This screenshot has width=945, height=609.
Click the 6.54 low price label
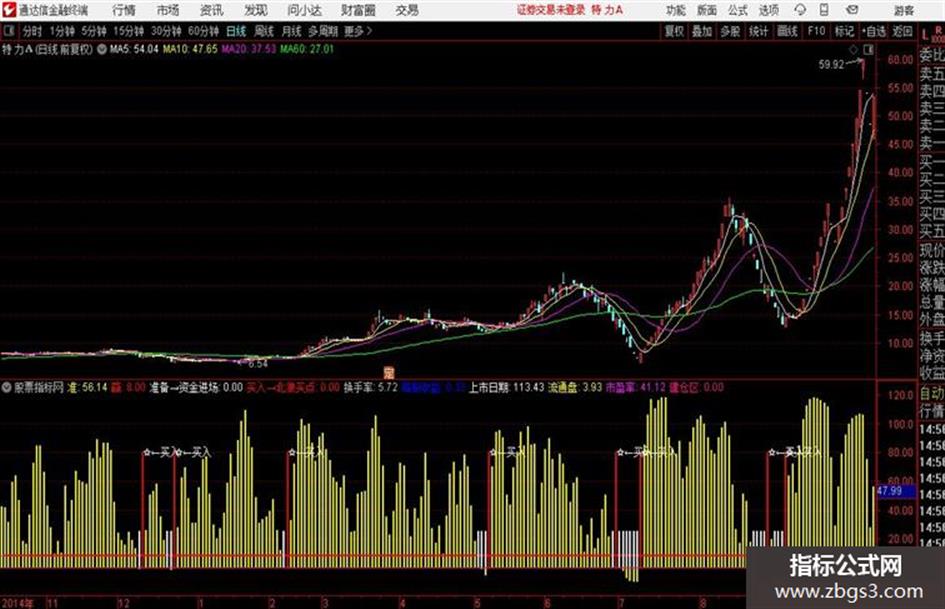click(257, 364)
